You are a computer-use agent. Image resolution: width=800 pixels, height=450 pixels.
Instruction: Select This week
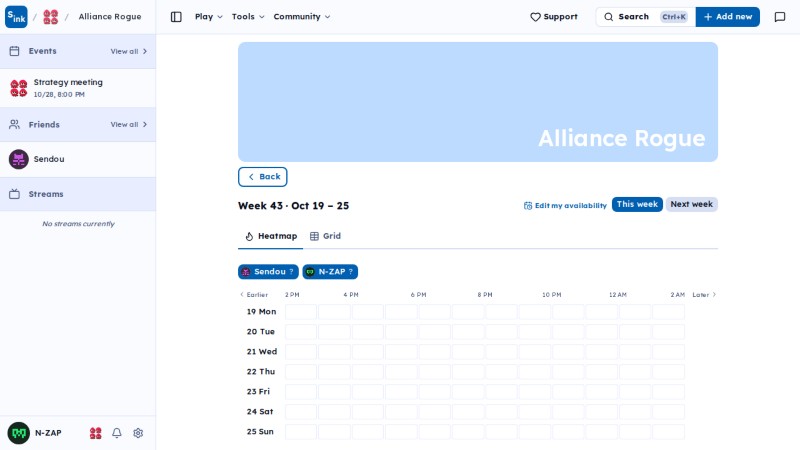click(x=637, y=205)
